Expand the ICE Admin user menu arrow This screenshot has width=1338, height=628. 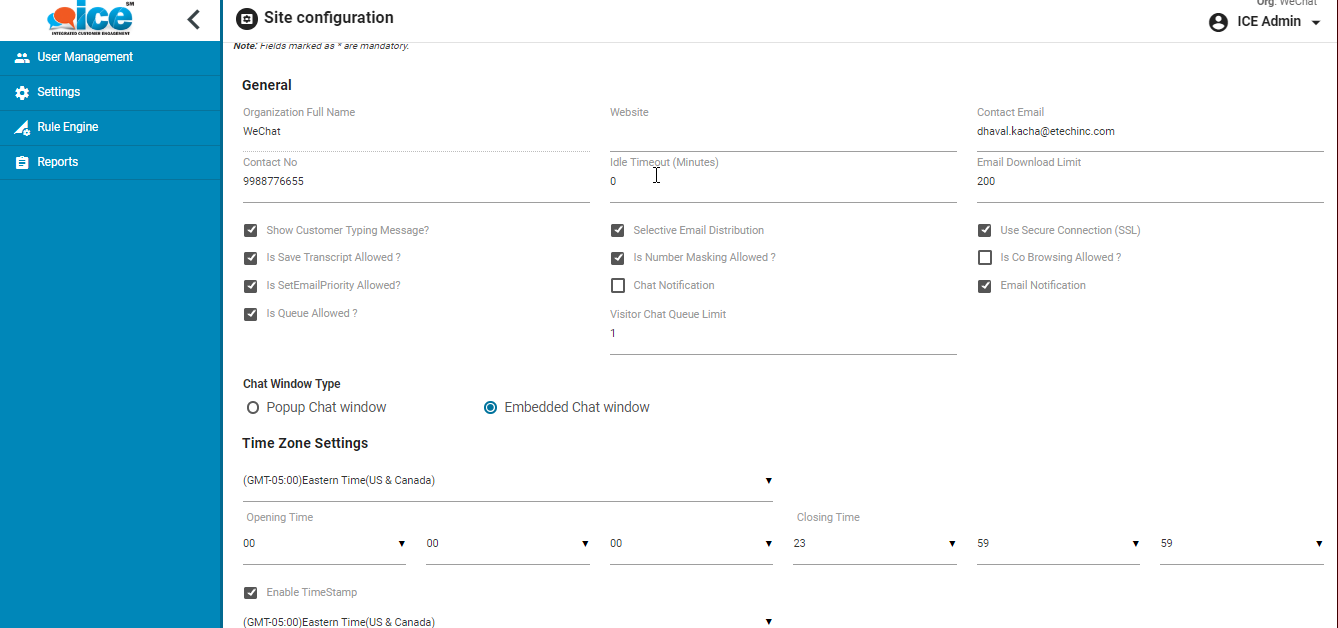tap(1315, 22)
